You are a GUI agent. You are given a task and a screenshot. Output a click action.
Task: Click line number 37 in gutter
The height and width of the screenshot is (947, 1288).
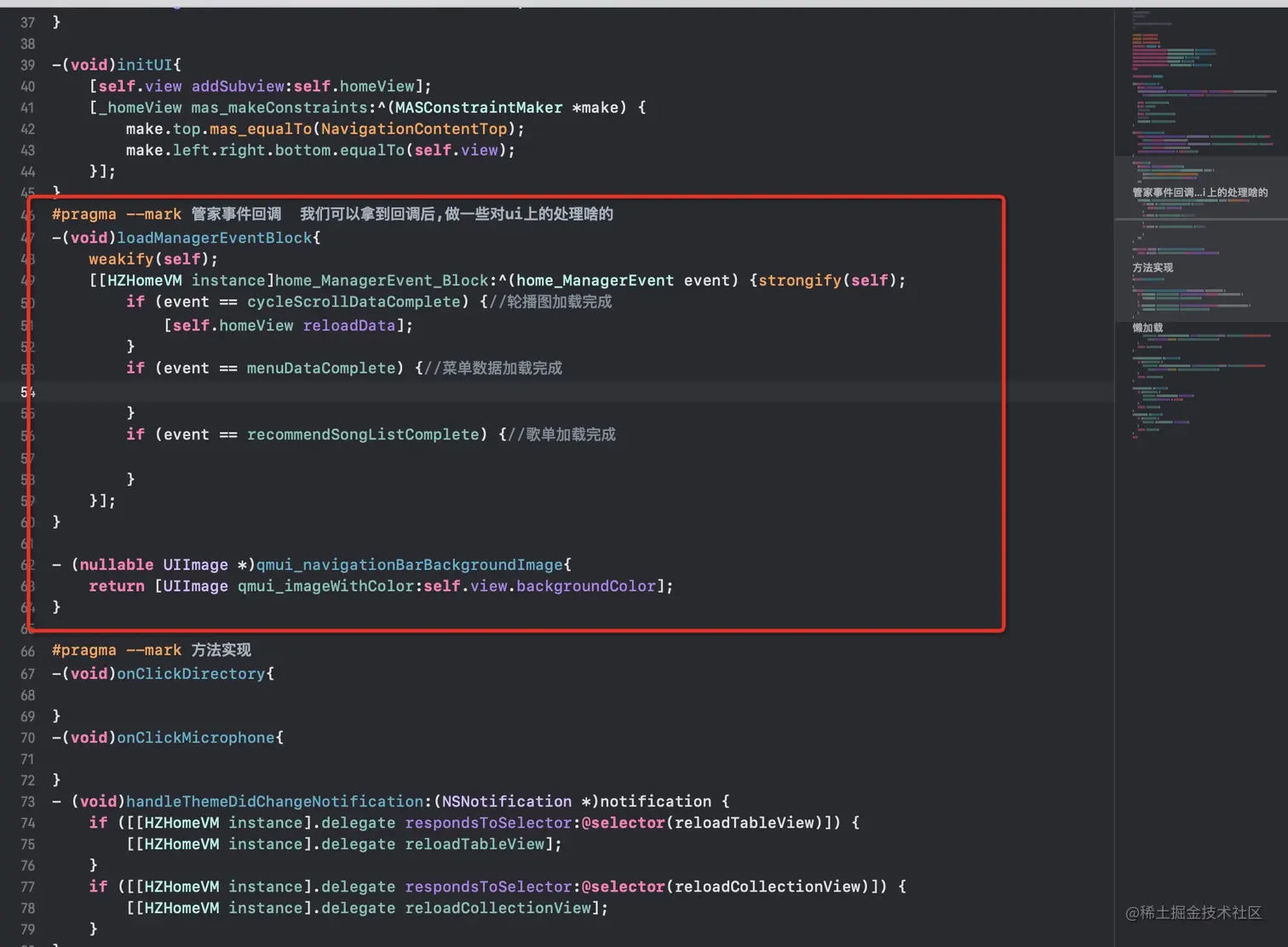pyautogui.click(x=28, y=22)
